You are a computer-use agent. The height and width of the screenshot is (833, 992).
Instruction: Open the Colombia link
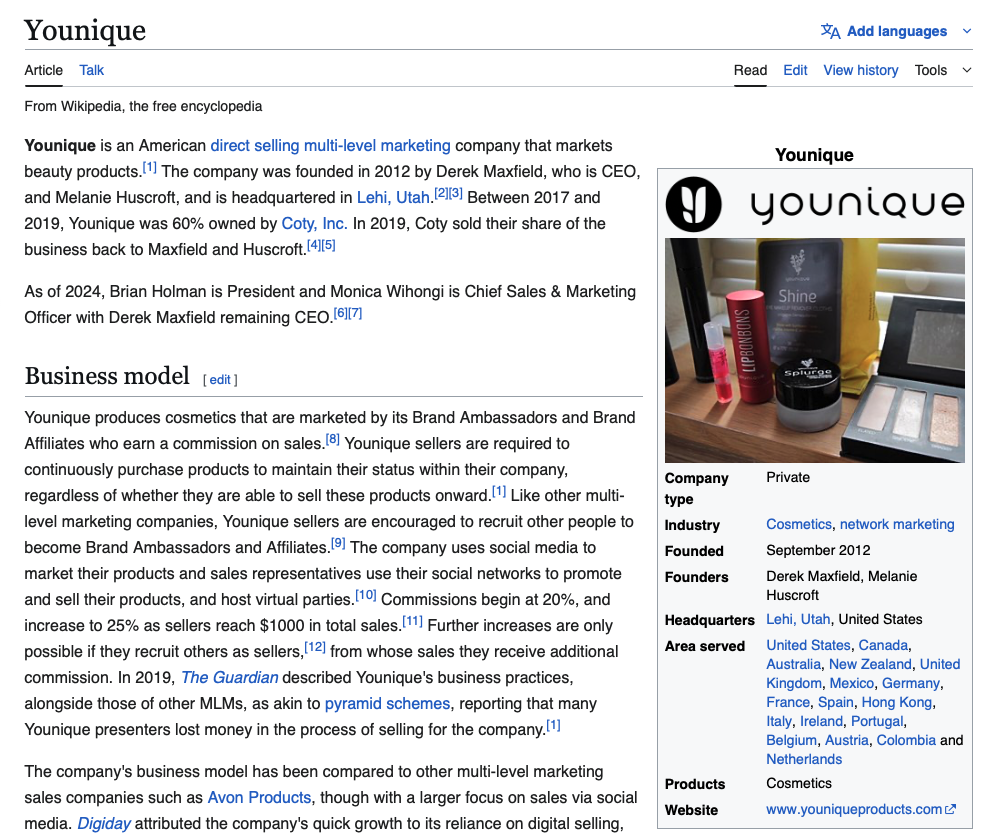pos(906,740)
